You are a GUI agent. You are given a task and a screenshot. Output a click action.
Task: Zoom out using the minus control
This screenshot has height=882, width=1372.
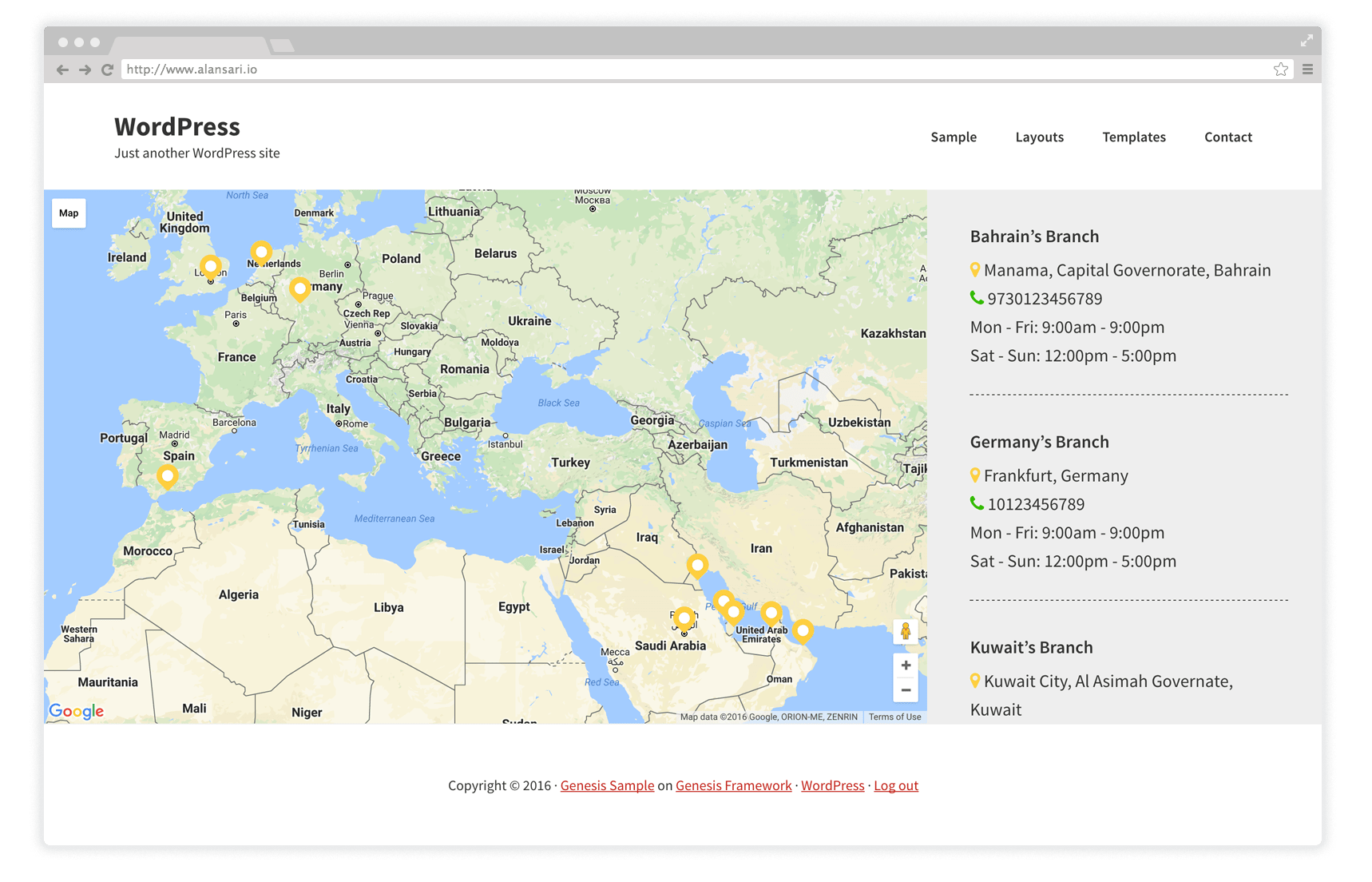tap(906, 689)
